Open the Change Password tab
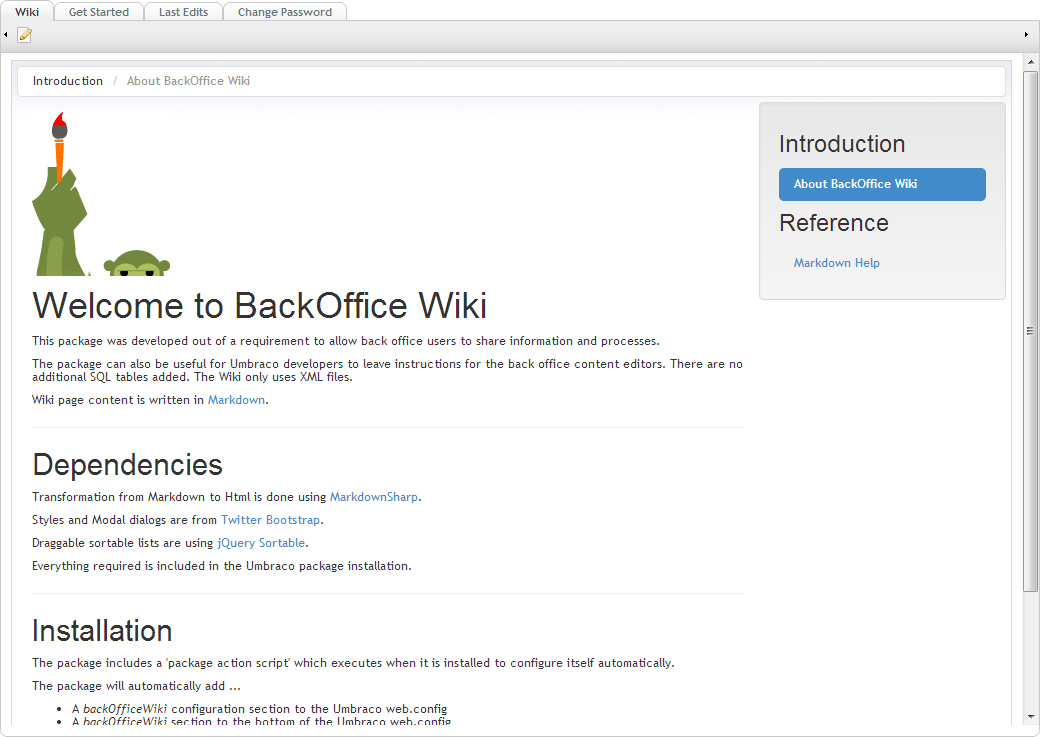 tap(285, 12)
